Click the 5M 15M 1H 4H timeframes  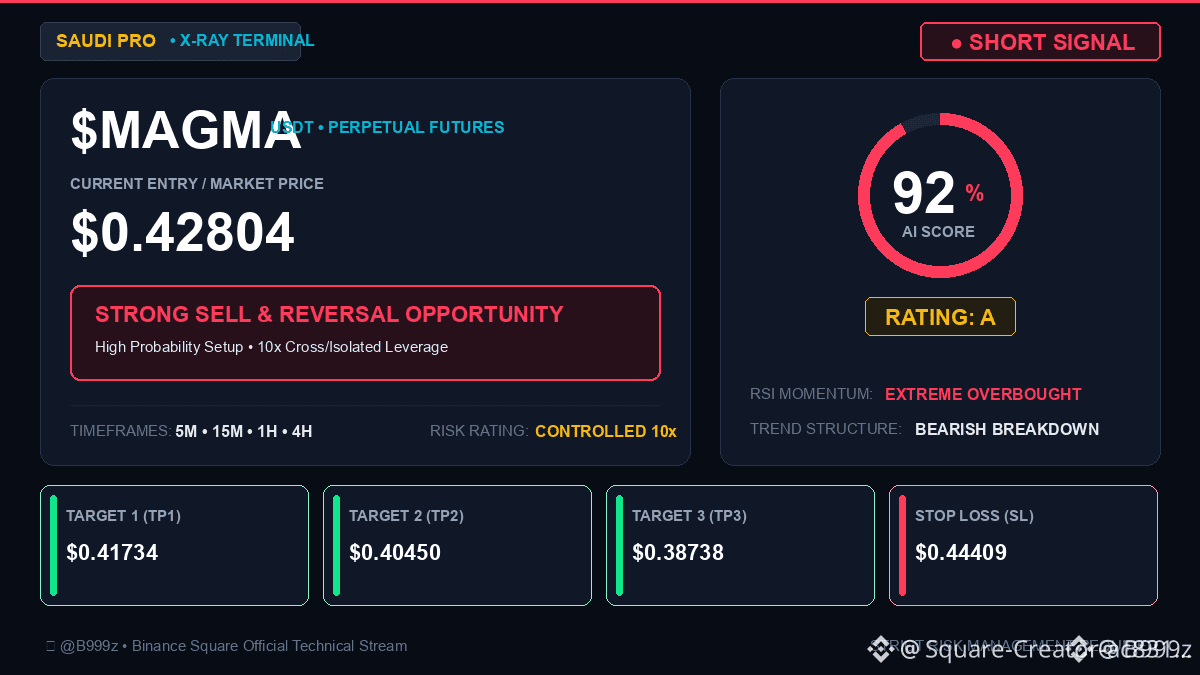pos(244,432)
